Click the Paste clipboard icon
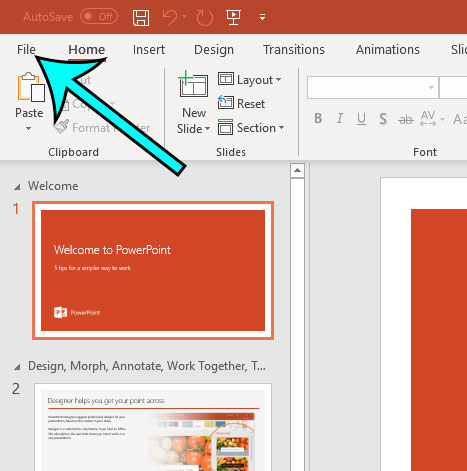Screen dimensions: 467x471 point(31,87)
